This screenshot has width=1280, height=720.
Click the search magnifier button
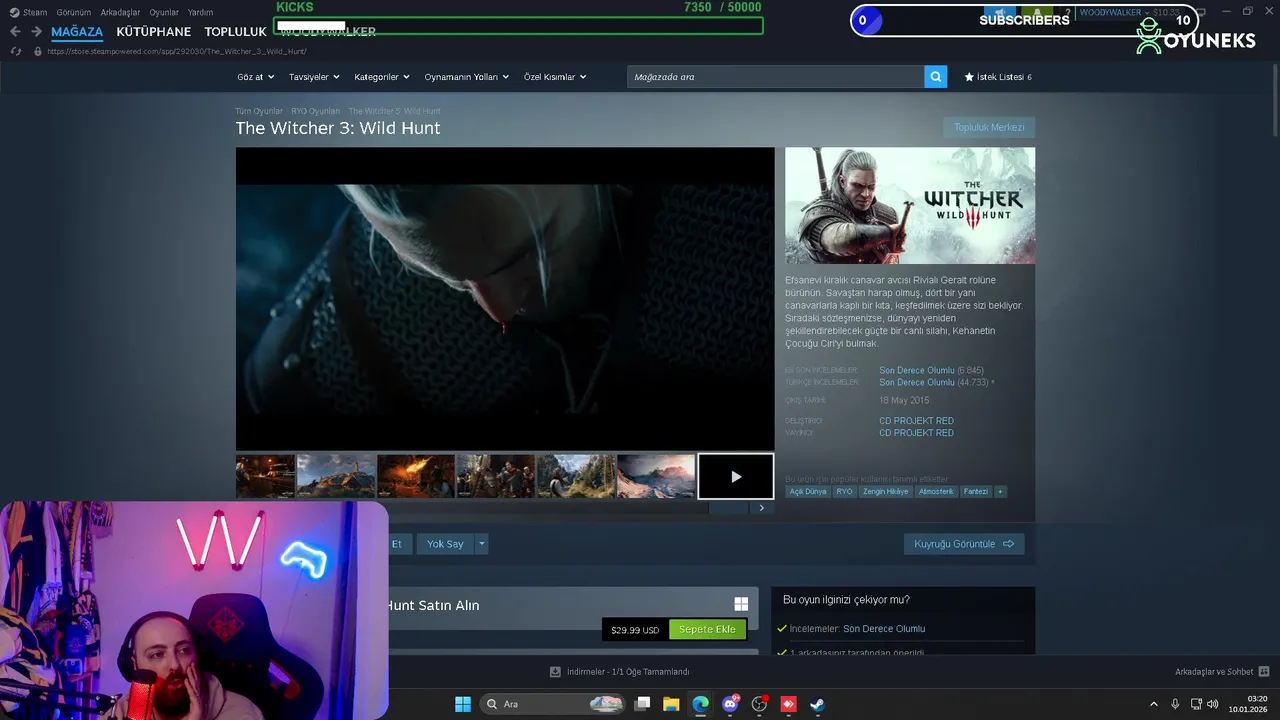(935, 77)
